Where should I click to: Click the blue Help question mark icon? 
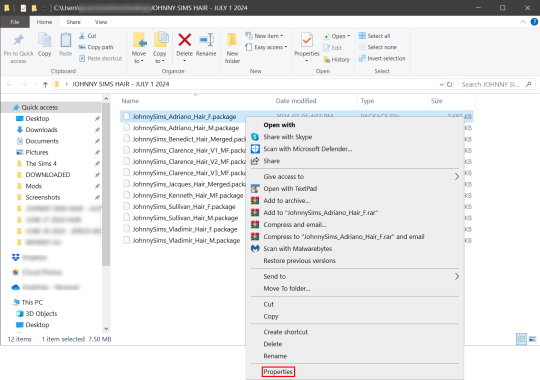[534, 22]
